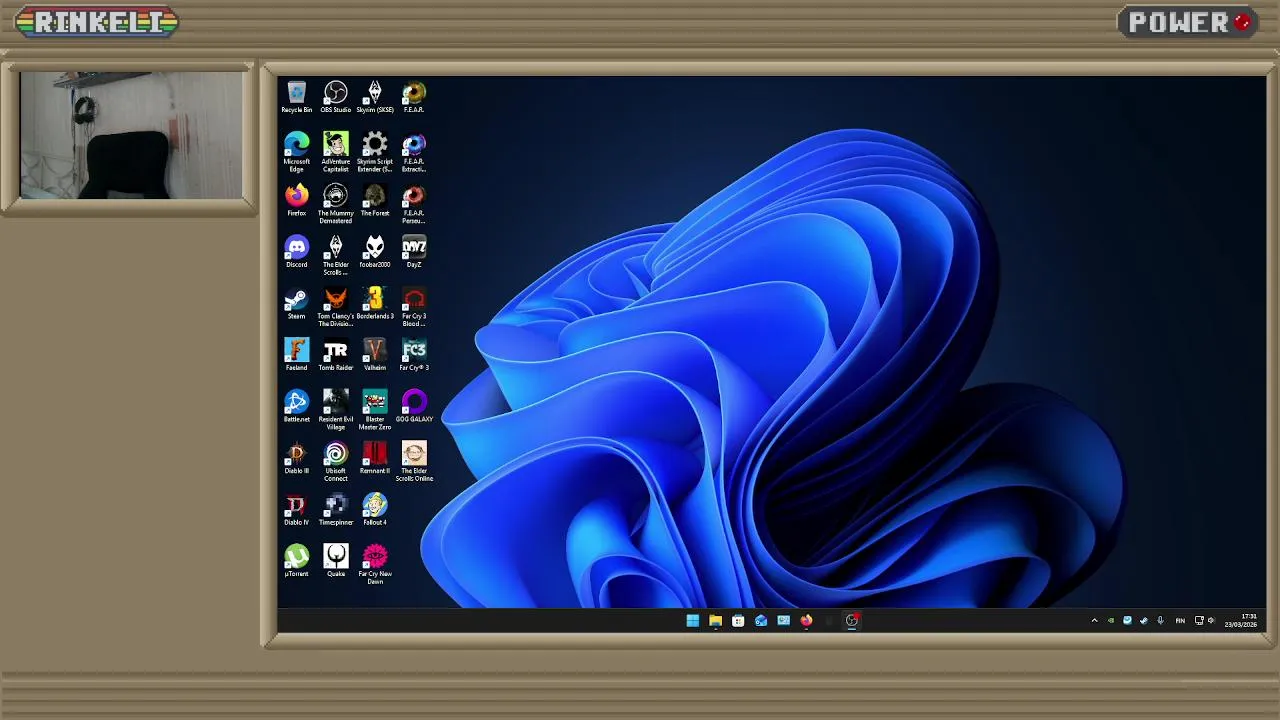
Task: Click the microphone tray icon
Action: 1160,621
